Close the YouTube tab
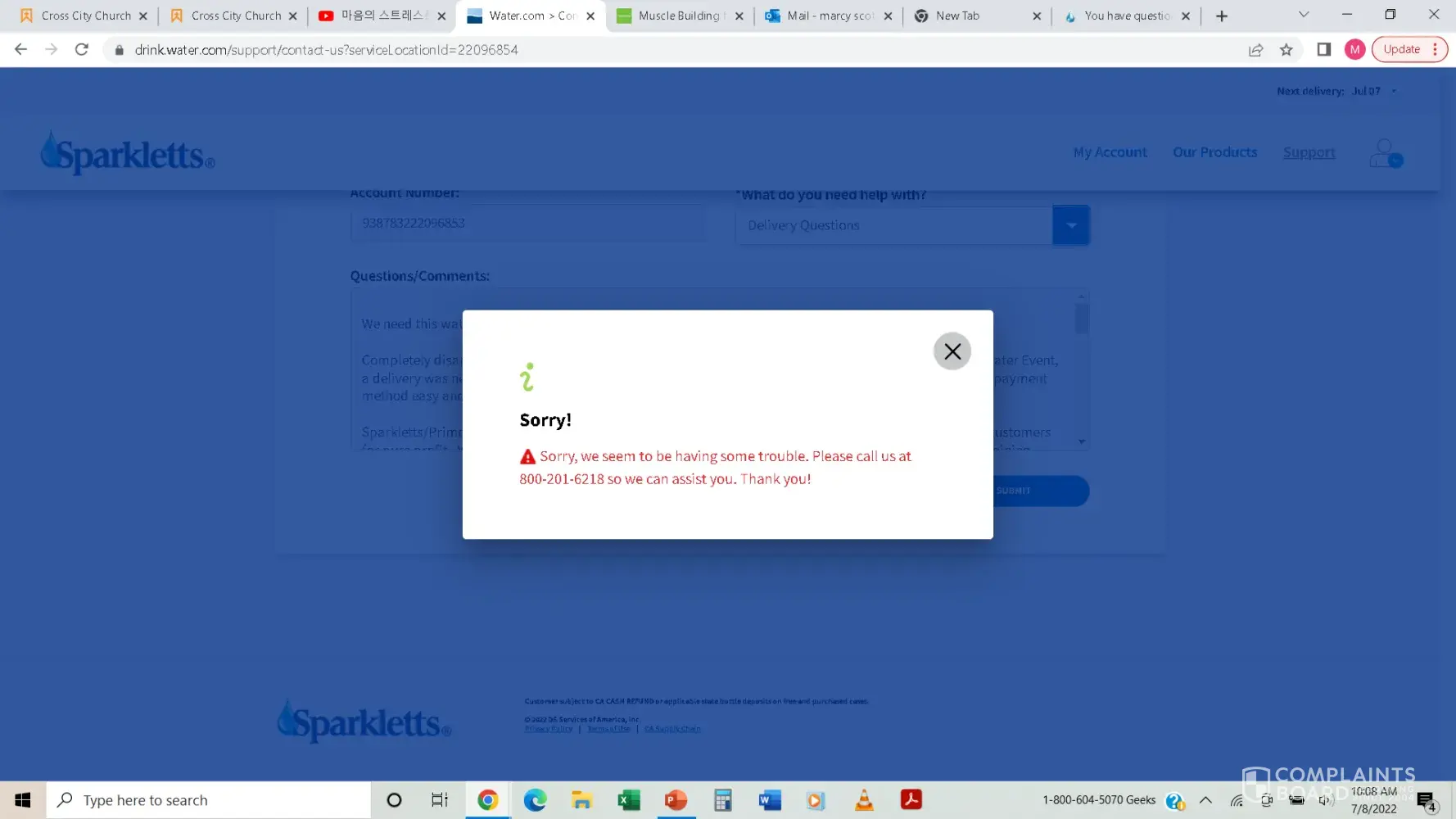This screenshot has width=1456, height=819. pos(441,16)
